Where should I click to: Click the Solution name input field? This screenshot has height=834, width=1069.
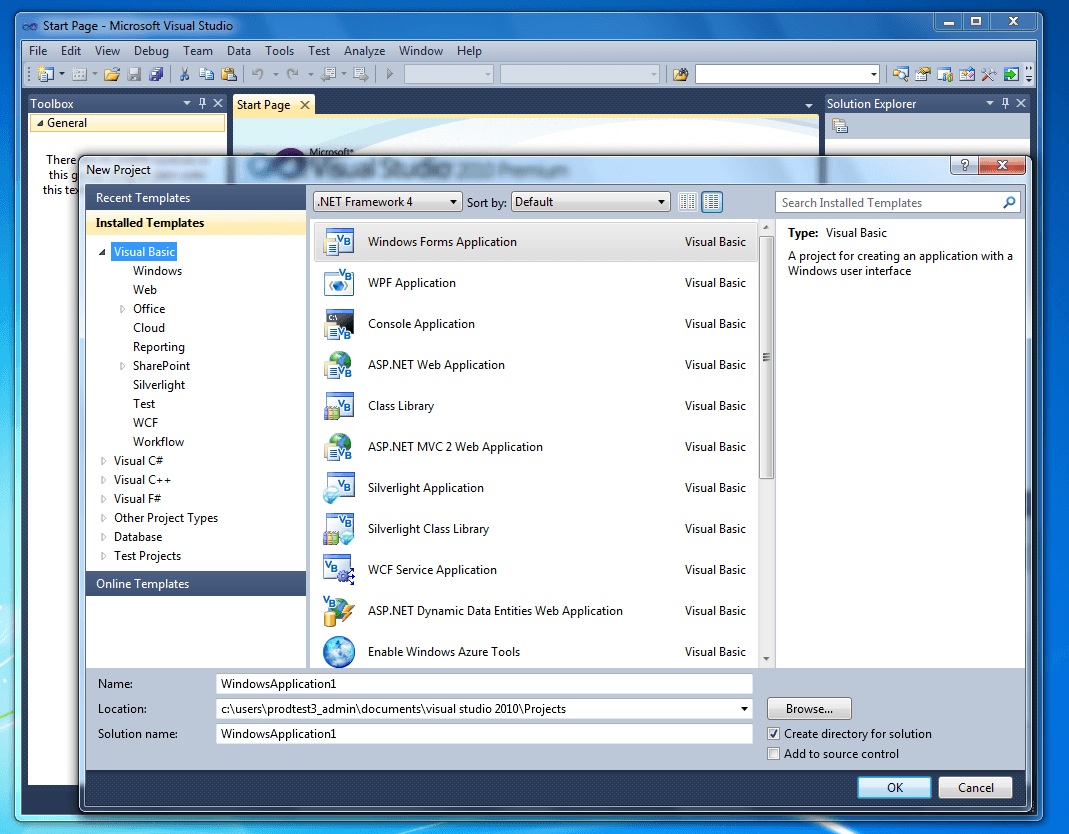(484, 734)
